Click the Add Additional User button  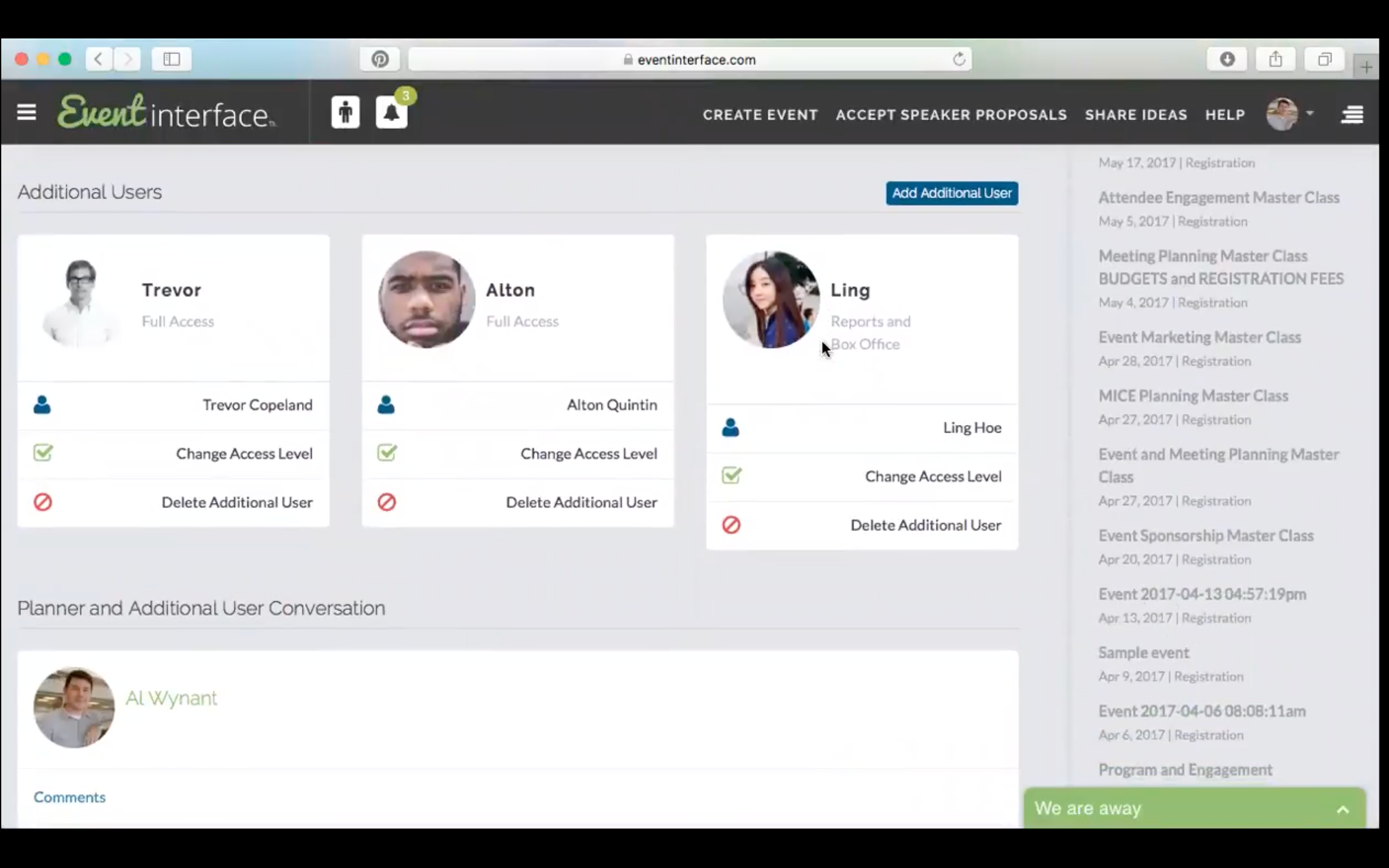click(x=952, y=193)
